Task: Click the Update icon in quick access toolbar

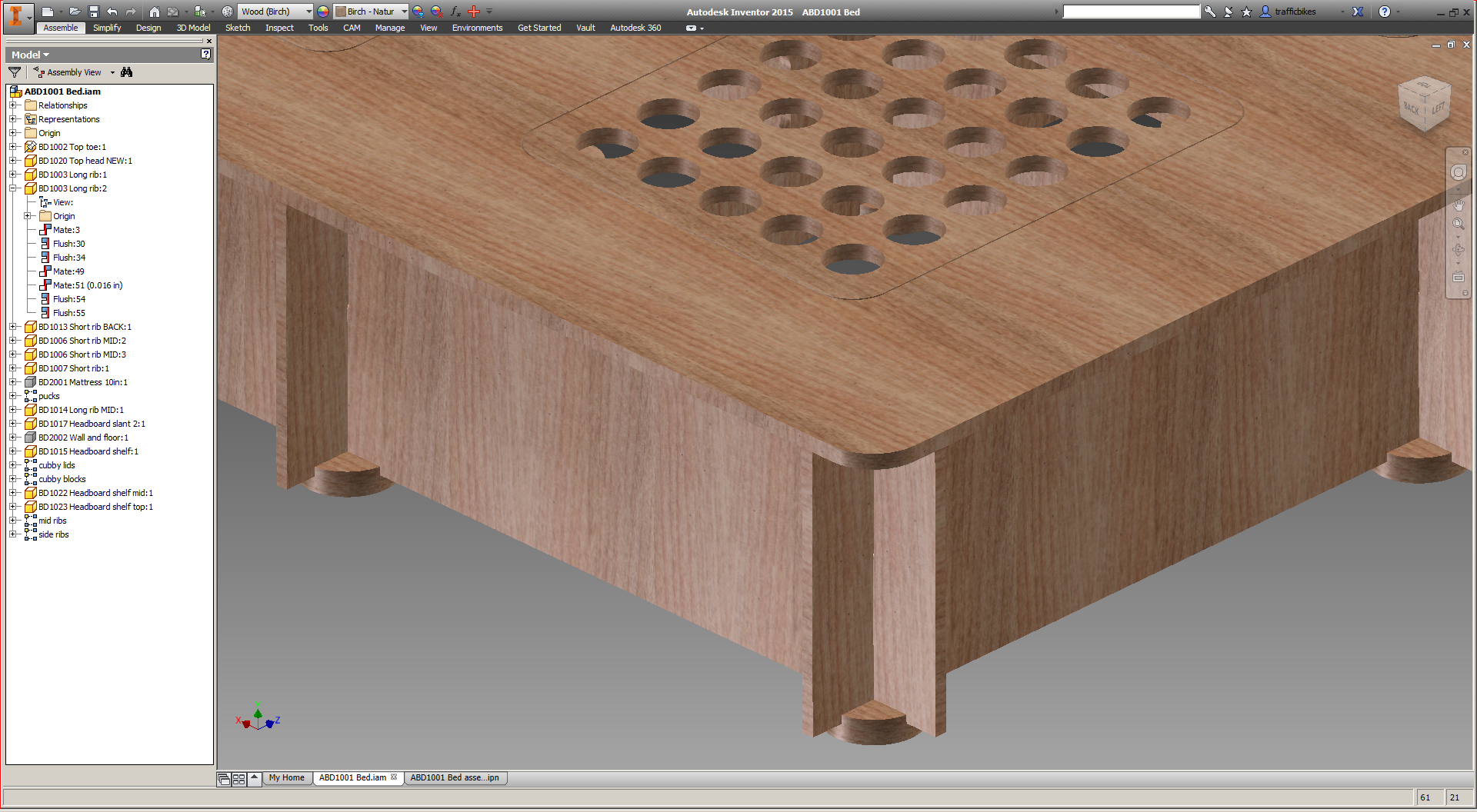Action: [174, 12]
